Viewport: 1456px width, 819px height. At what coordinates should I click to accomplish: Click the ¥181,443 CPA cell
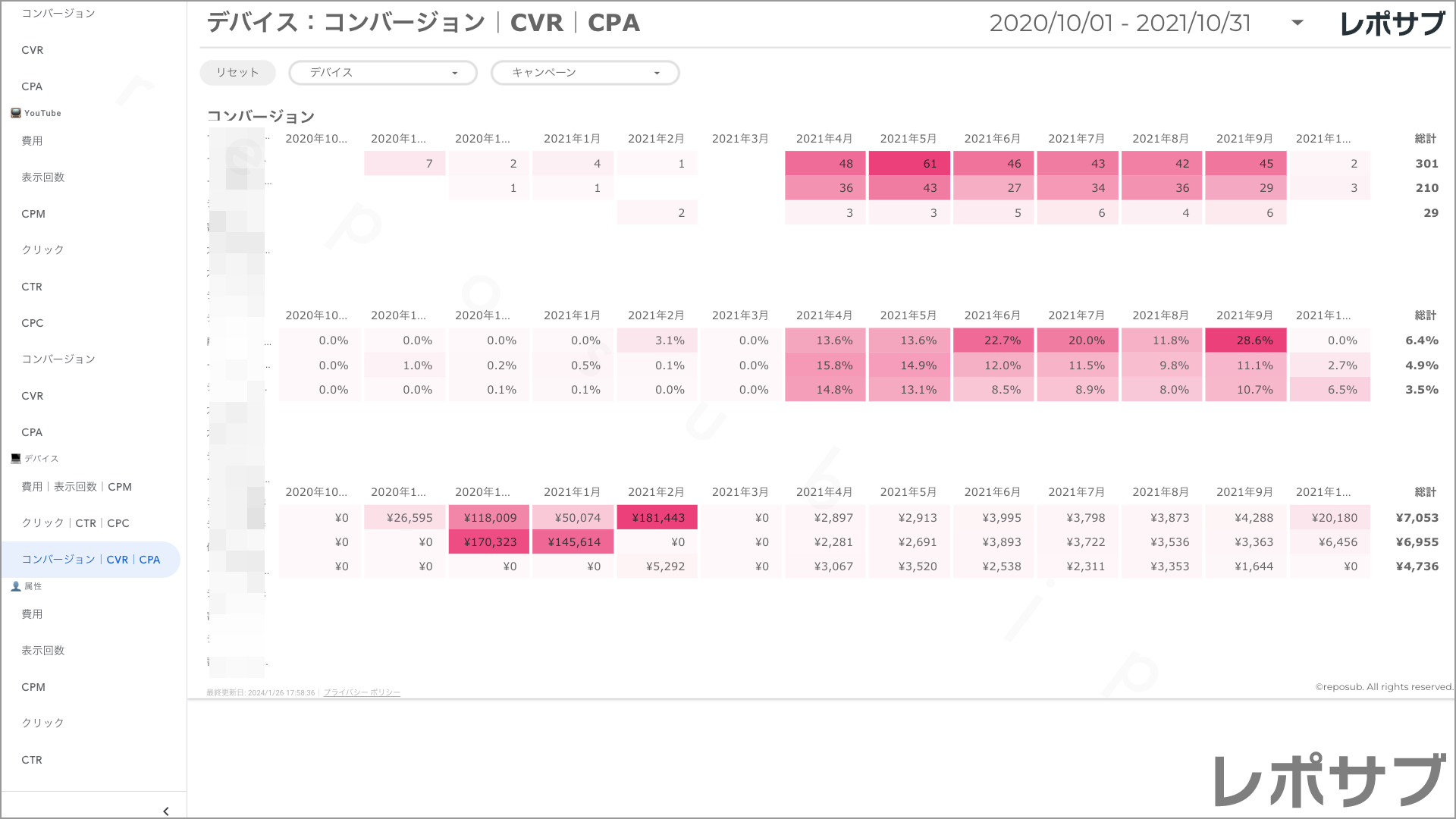[x=657, y=518]
